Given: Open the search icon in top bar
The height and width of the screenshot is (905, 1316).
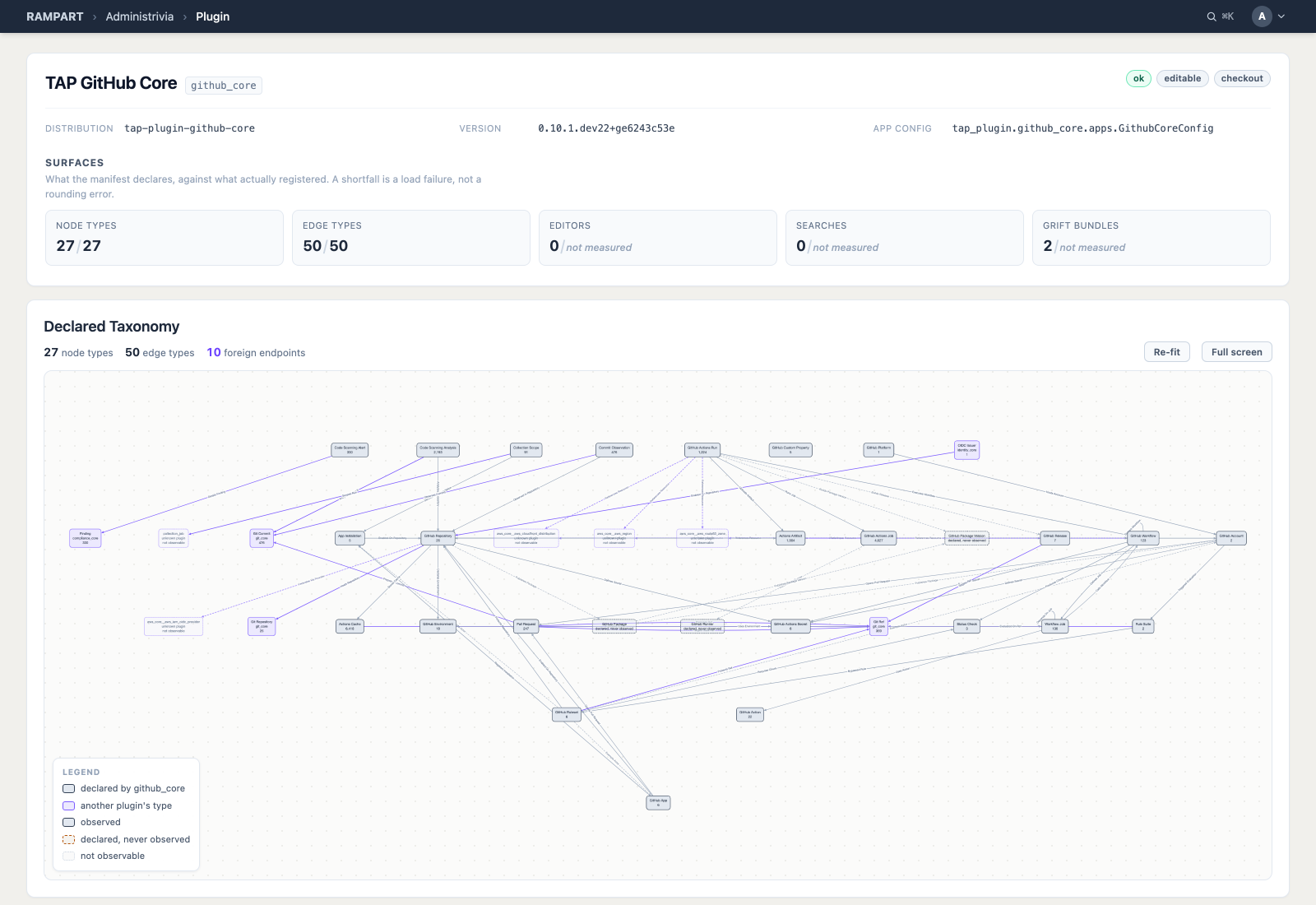Looking at the screenshot, I should point(1211,16).
